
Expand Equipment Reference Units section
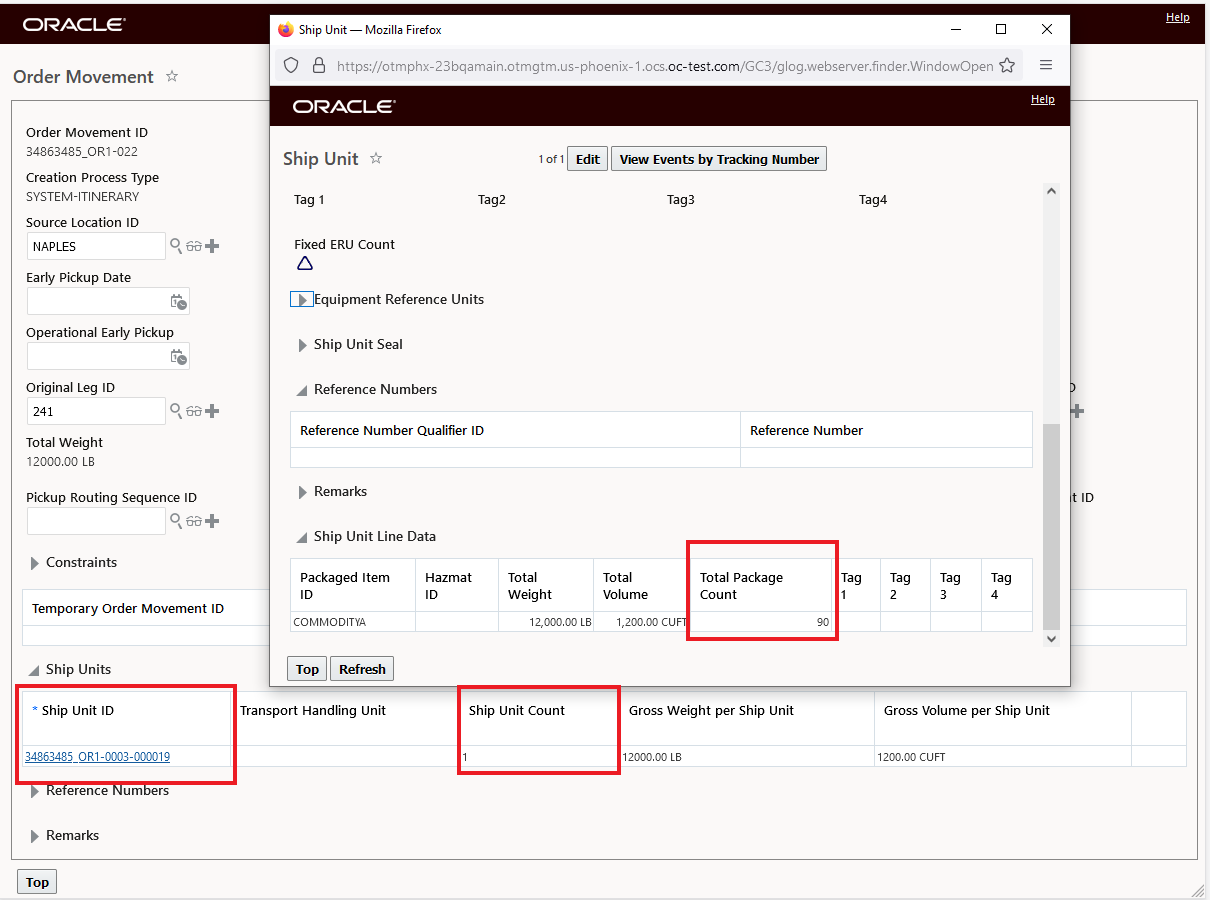tap(301, 300)
